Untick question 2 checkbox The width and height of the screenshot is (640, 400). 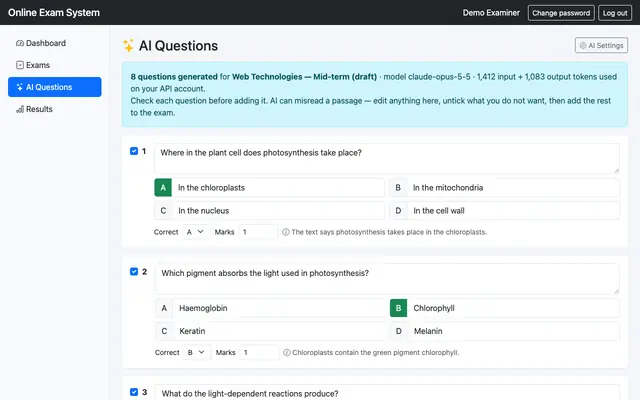[x=134, y=271]
